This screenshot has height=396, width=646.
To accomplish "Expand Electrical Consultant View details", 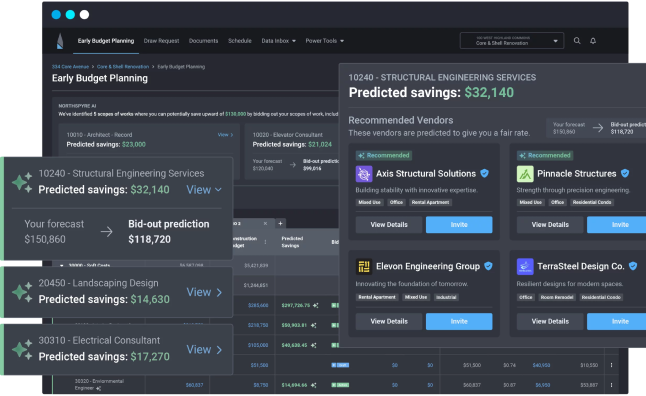I will (x=204, y=349).
